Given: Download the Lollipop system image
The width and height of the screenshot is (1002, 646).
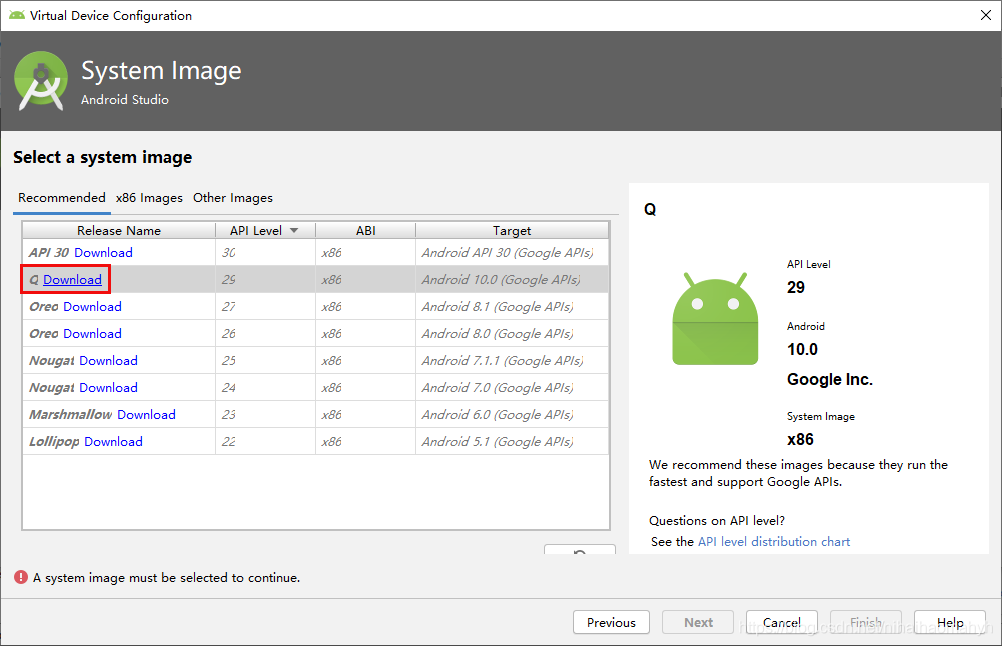Looking at the screenshot, I should [x=113, y=442].
